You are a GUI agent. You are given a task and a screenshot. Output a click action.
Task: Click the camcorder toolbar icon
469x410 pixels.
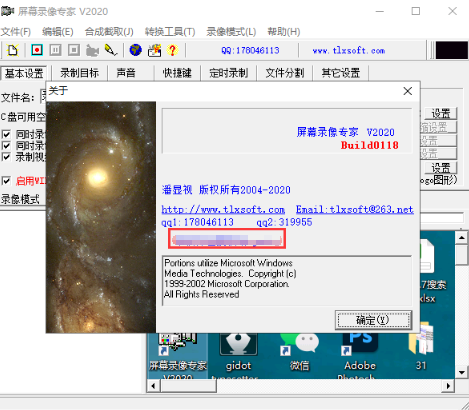[92, 50]
